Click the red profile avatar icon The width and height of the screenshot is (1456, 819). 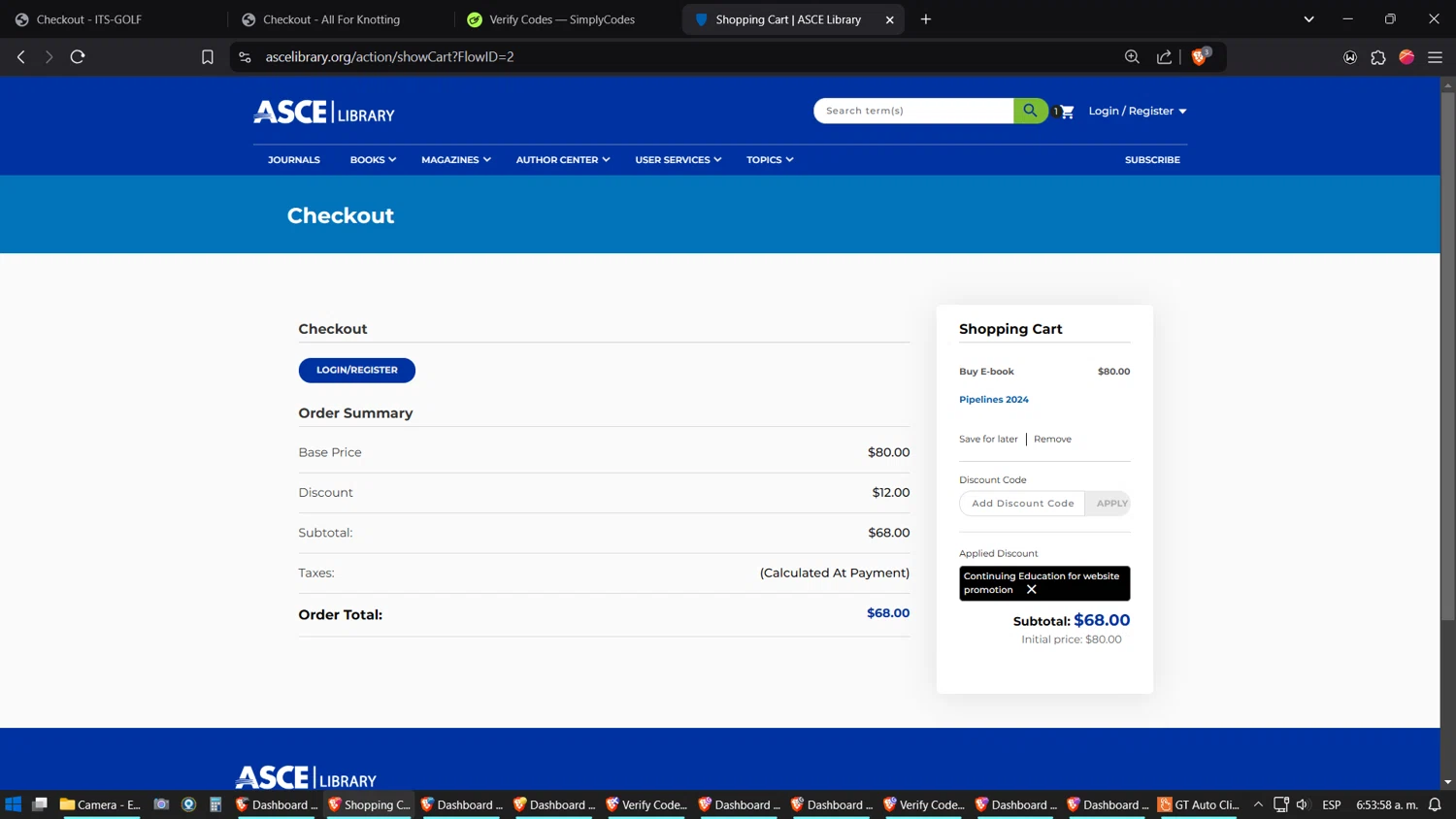(1406, 57)
